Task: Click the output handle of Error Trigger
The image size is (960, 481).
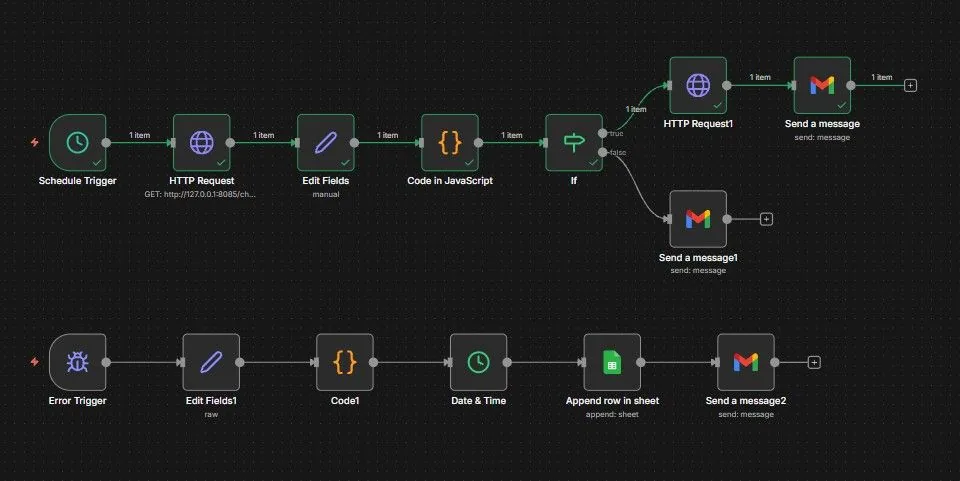Action: point(106,362)
